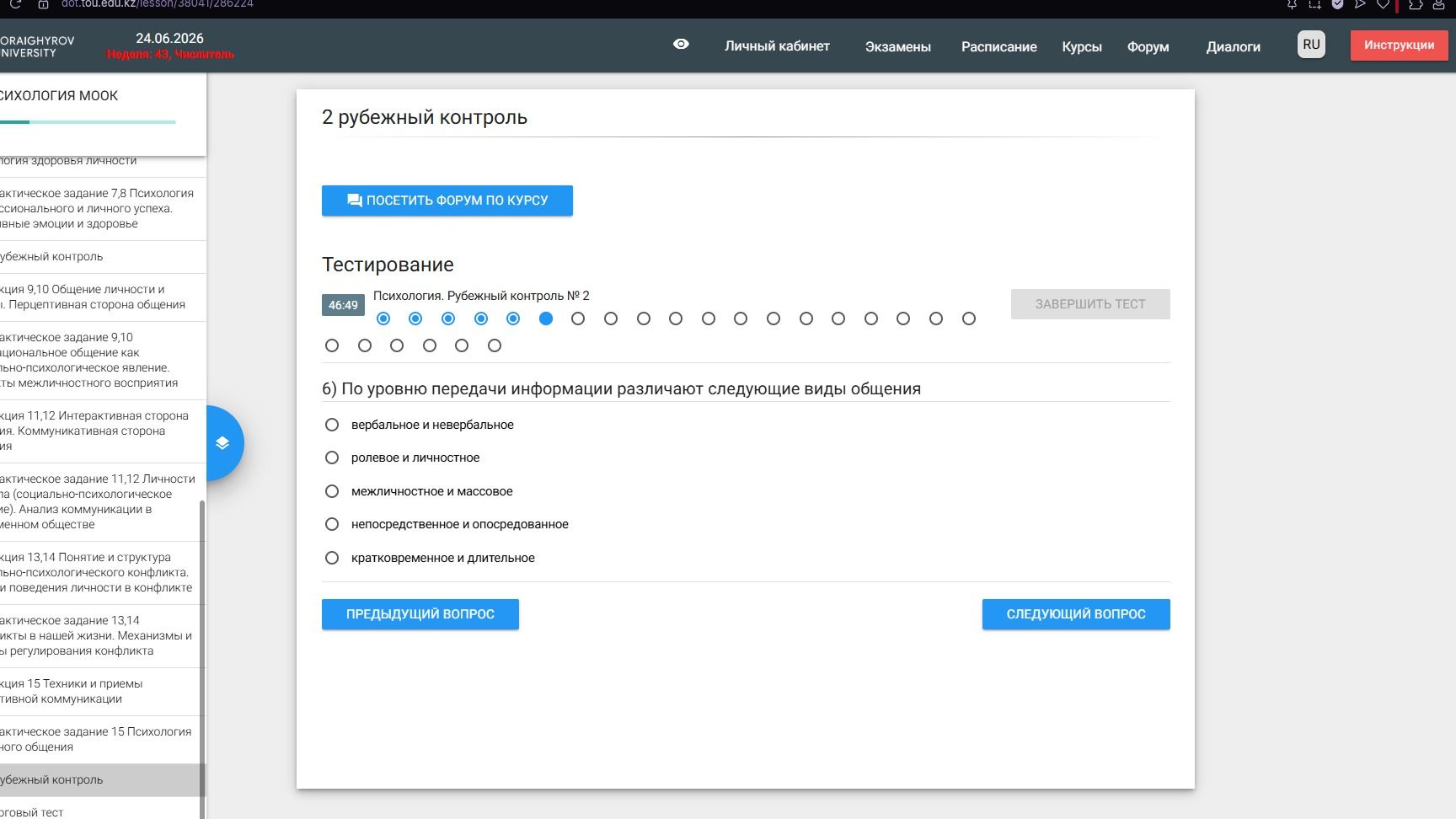Open the layers floating sidebar button
The width and height of the screenshot is (1456, 819).
[x=223, y=443]
